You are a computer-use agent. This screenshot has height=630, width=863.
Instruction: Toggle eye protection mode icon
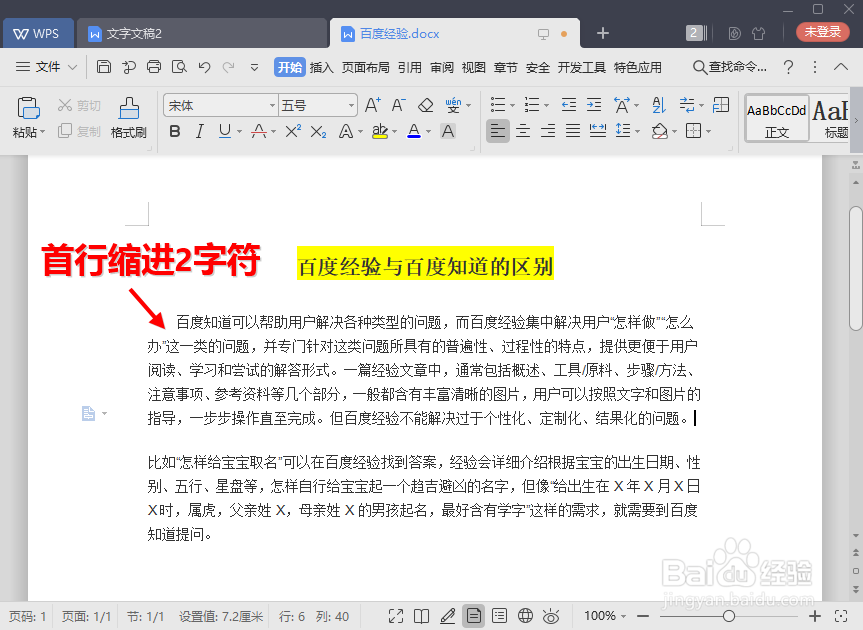[x=551, y=616]
